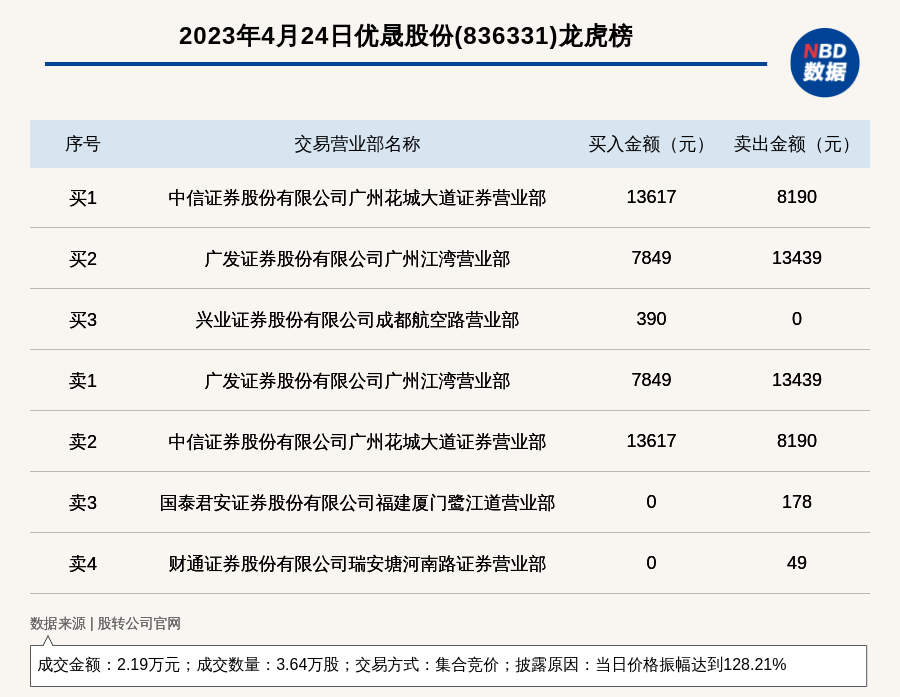This screenshot has width=900, height=697.
Task: Select the 卖1 row label
Action: 83,381
